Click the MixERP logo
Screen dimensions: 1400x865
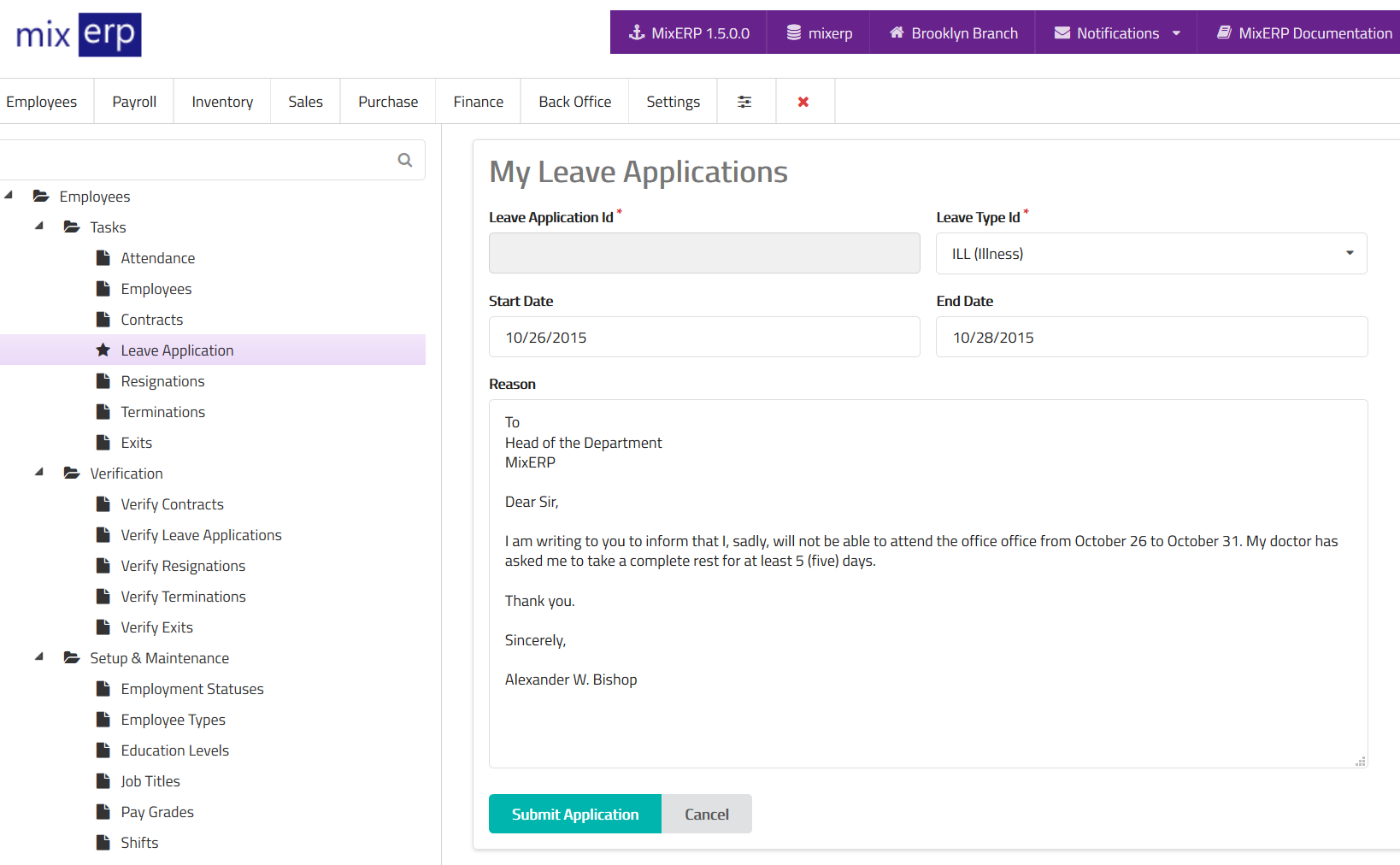pyautogui.click(x=79, y=35)
